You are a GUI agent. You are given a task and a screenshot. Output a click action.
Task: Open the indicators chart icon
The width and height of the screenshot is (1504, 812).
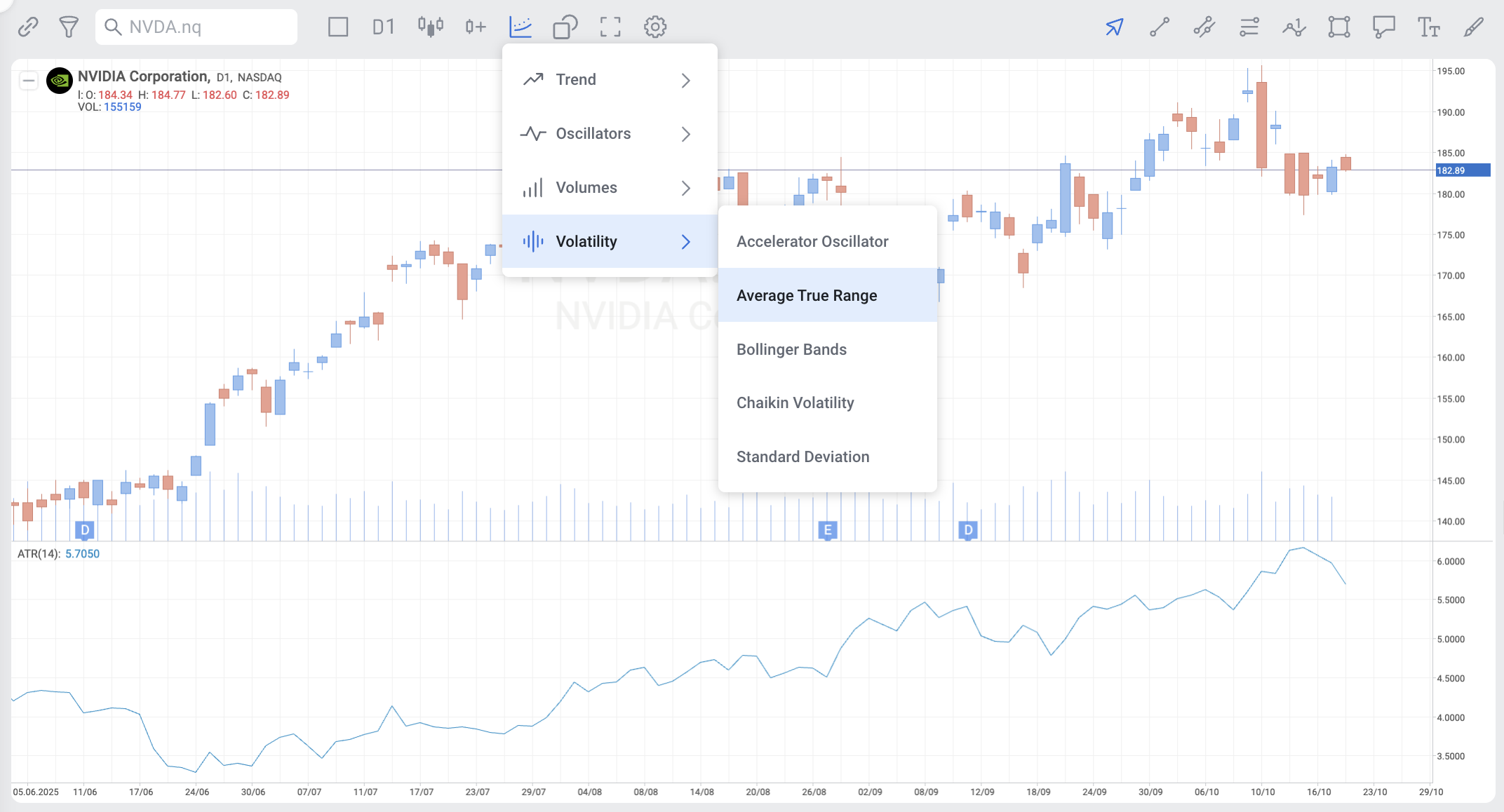[x=521, y=27]
